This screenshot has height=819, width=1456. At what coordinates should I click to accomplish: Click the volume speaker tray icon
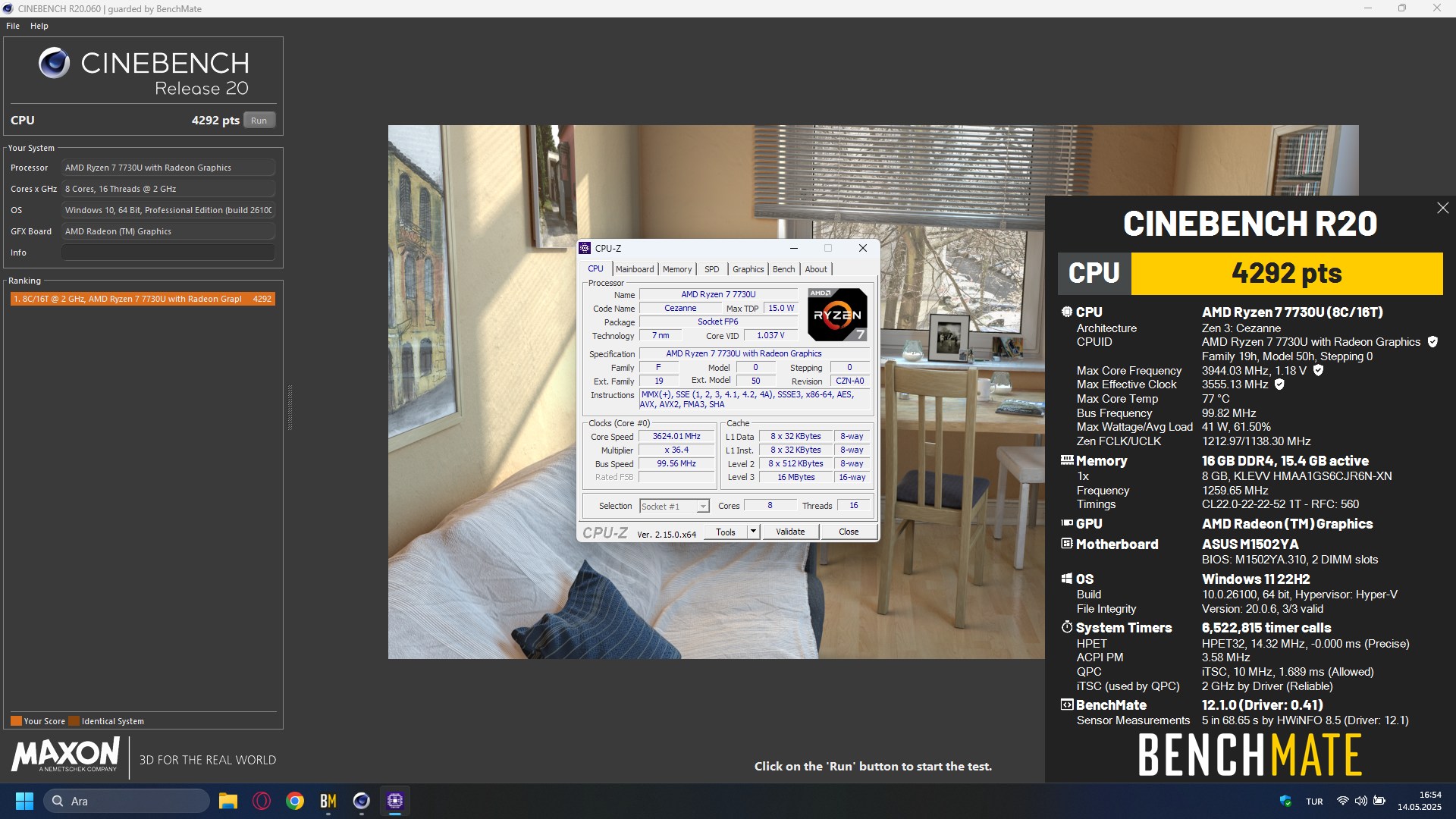coord(1361,801)
